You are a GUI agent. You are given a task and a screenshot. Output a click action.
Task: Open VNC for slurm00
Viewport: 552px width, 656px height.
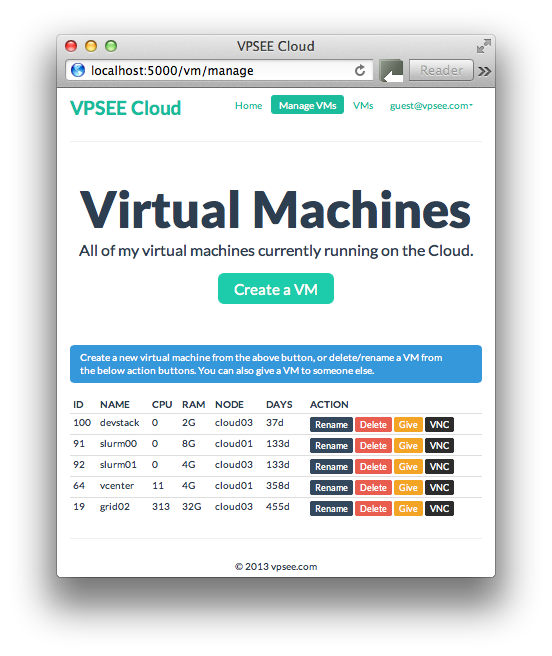tap(439, 446)
